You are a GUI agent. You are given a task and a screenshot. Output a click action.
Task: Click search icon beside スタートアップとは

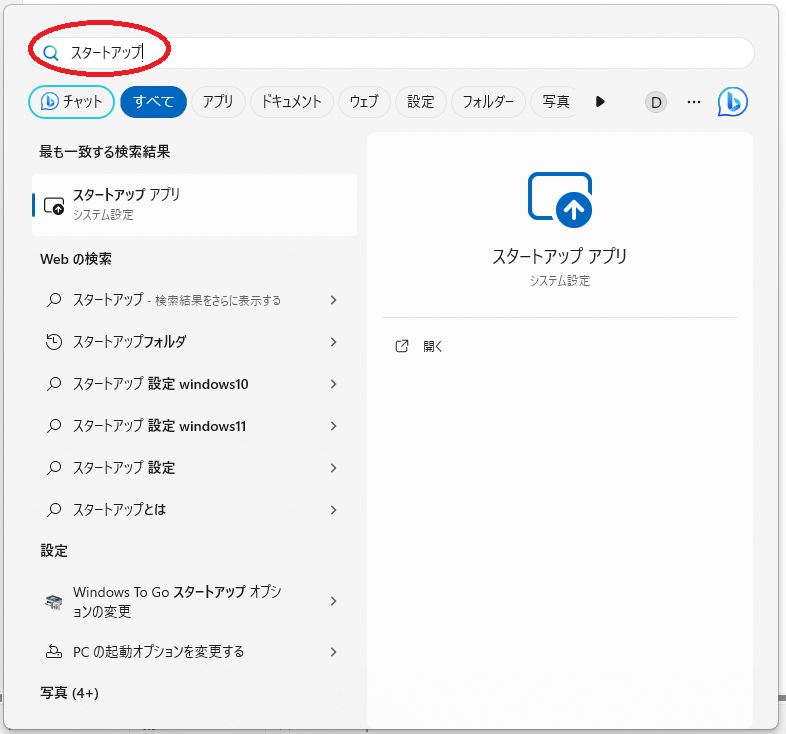pyautogui.click(x=54, y=510)
